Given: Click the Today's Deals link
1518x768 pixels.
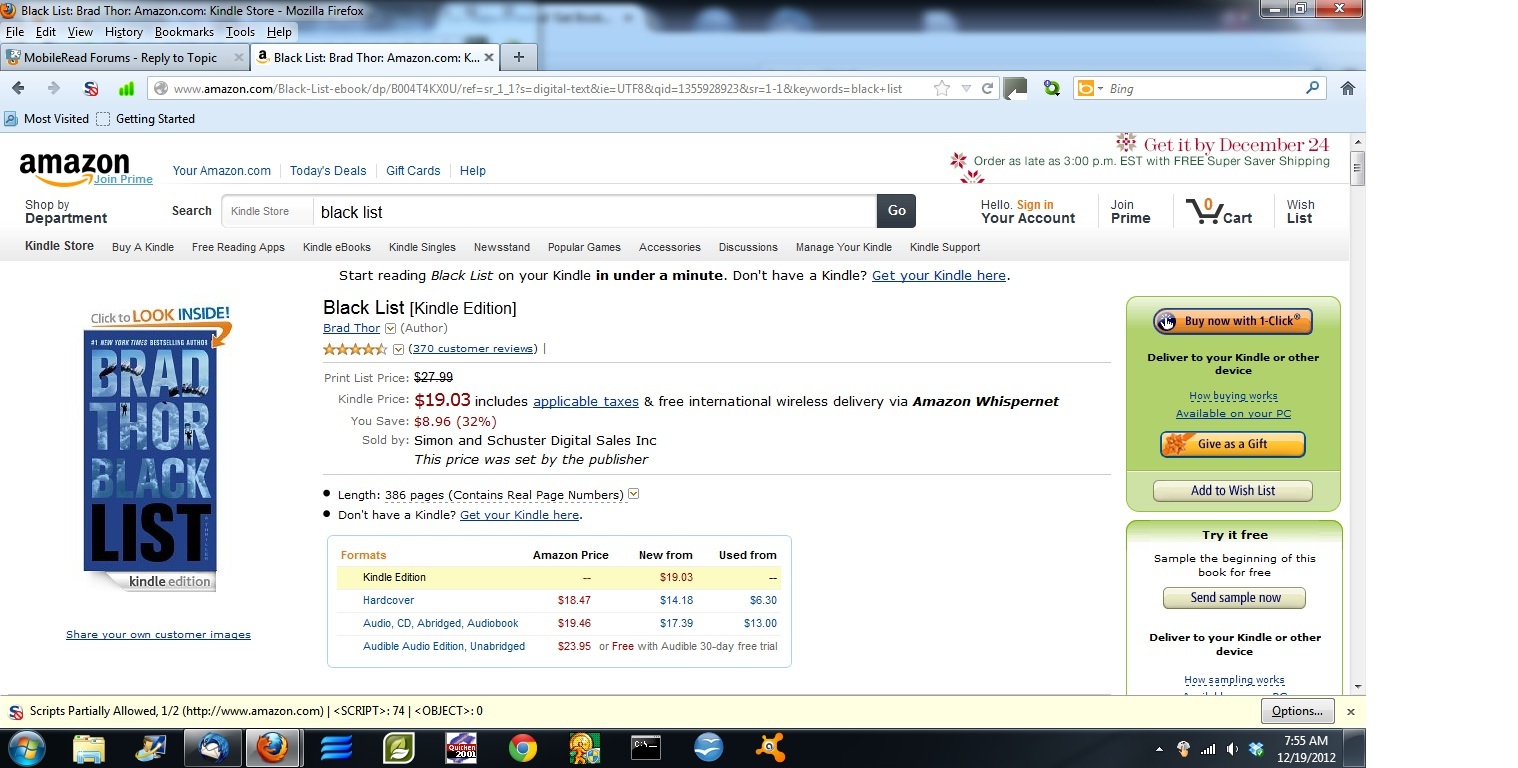Looking at the screenshot, I should pyautogui.click(x=328, y=171).
